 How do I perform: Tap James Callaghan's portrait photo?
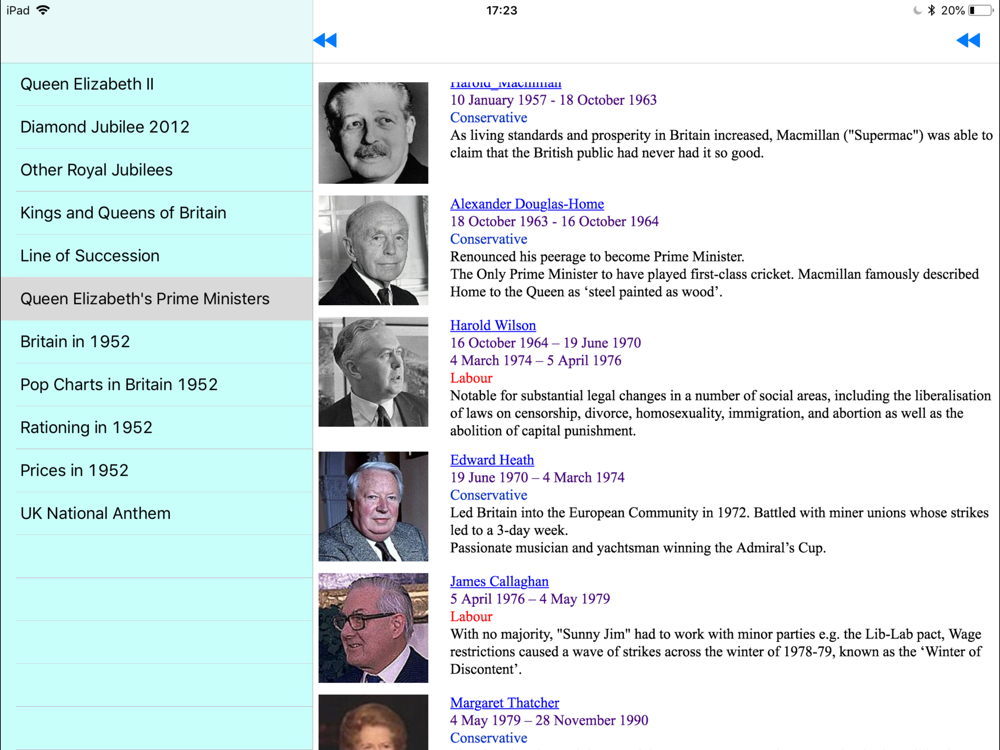point(374,628)
